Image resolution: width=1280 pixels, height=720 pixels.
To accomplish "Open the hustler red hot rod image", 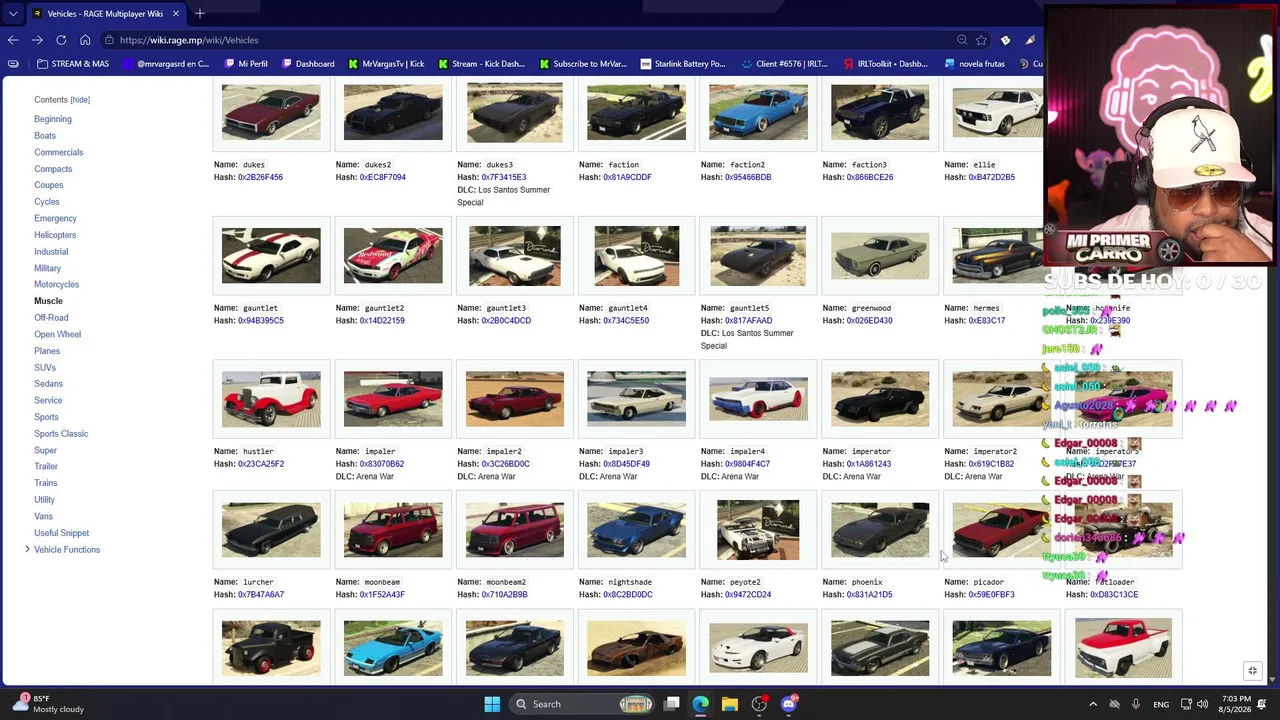I will tap(271, 399).
